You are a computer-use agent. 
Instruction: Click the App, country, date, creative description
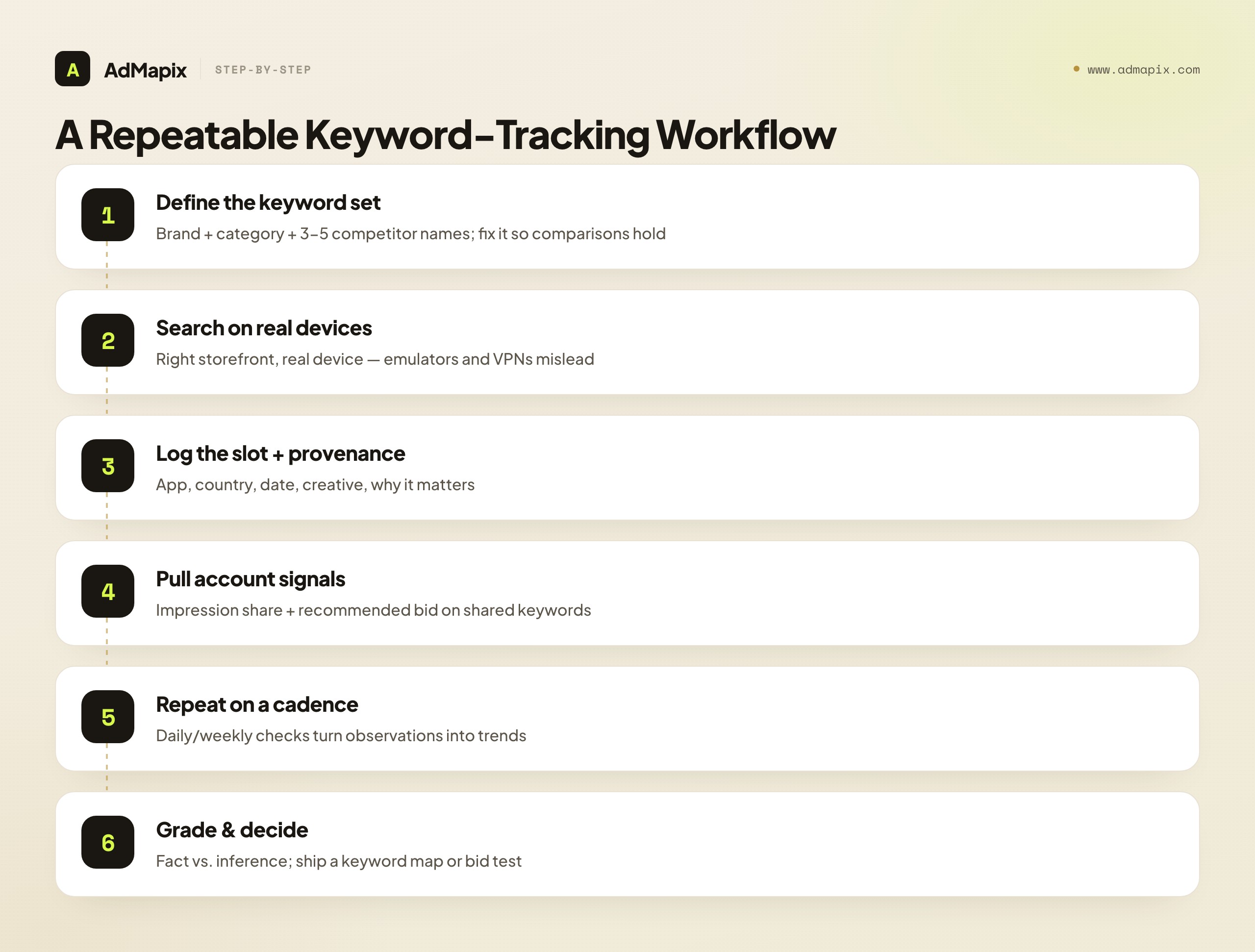[x=315, y=484]
